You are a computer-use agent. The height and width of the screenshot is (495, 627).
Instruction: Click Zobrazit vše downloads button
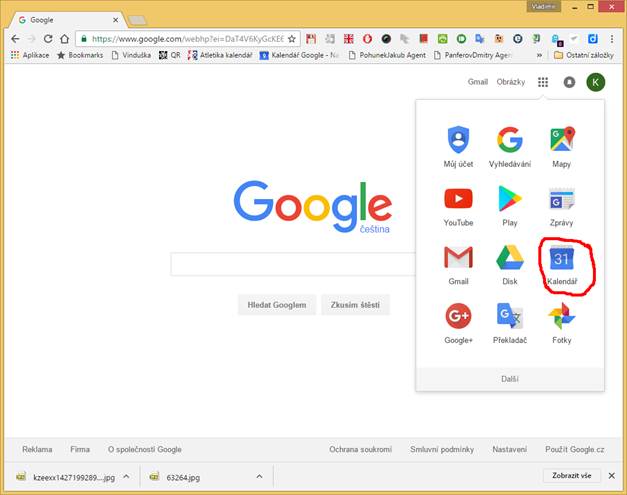coord(571,476)
